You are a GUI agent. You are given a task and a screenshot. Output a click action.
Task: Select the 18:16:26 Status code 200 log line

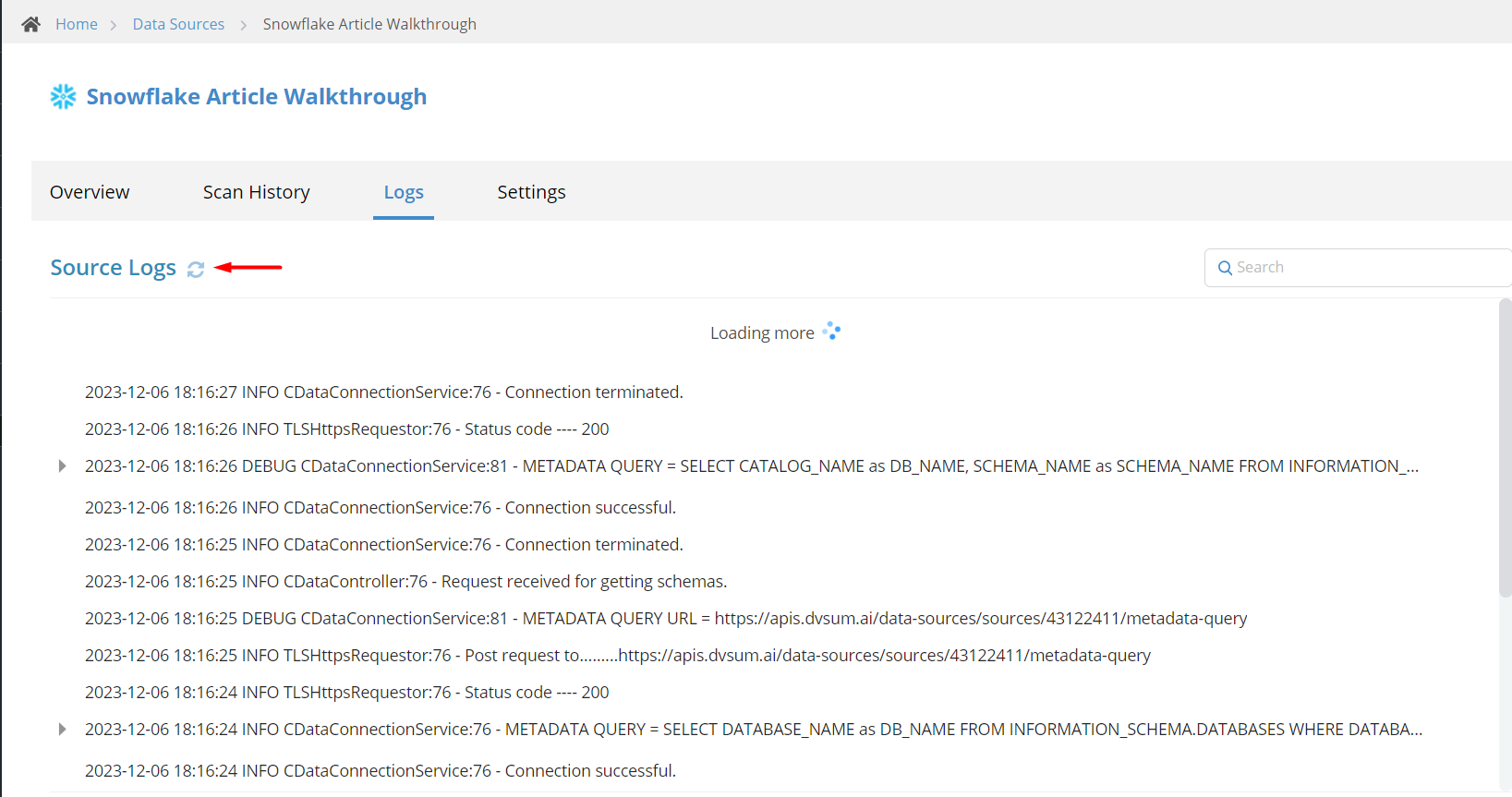347,429
